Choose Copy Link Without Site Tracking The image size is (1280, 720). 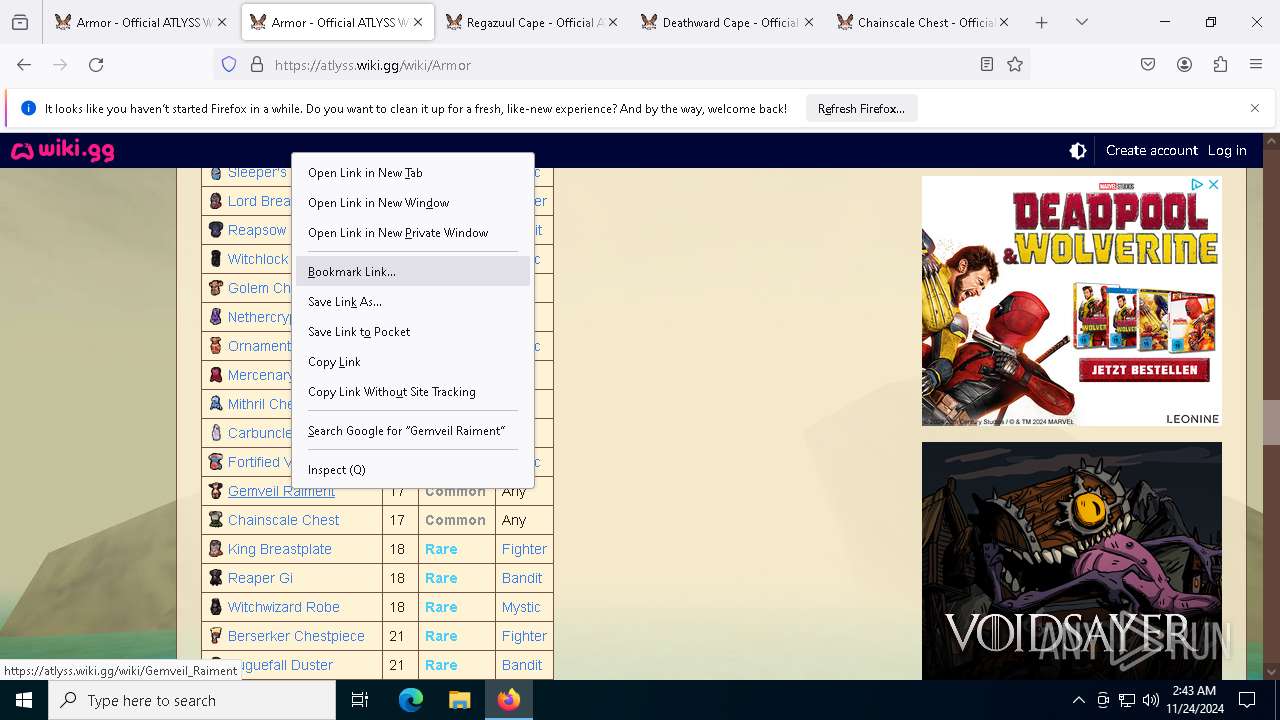pyautogui.click(x=413, y=392)
